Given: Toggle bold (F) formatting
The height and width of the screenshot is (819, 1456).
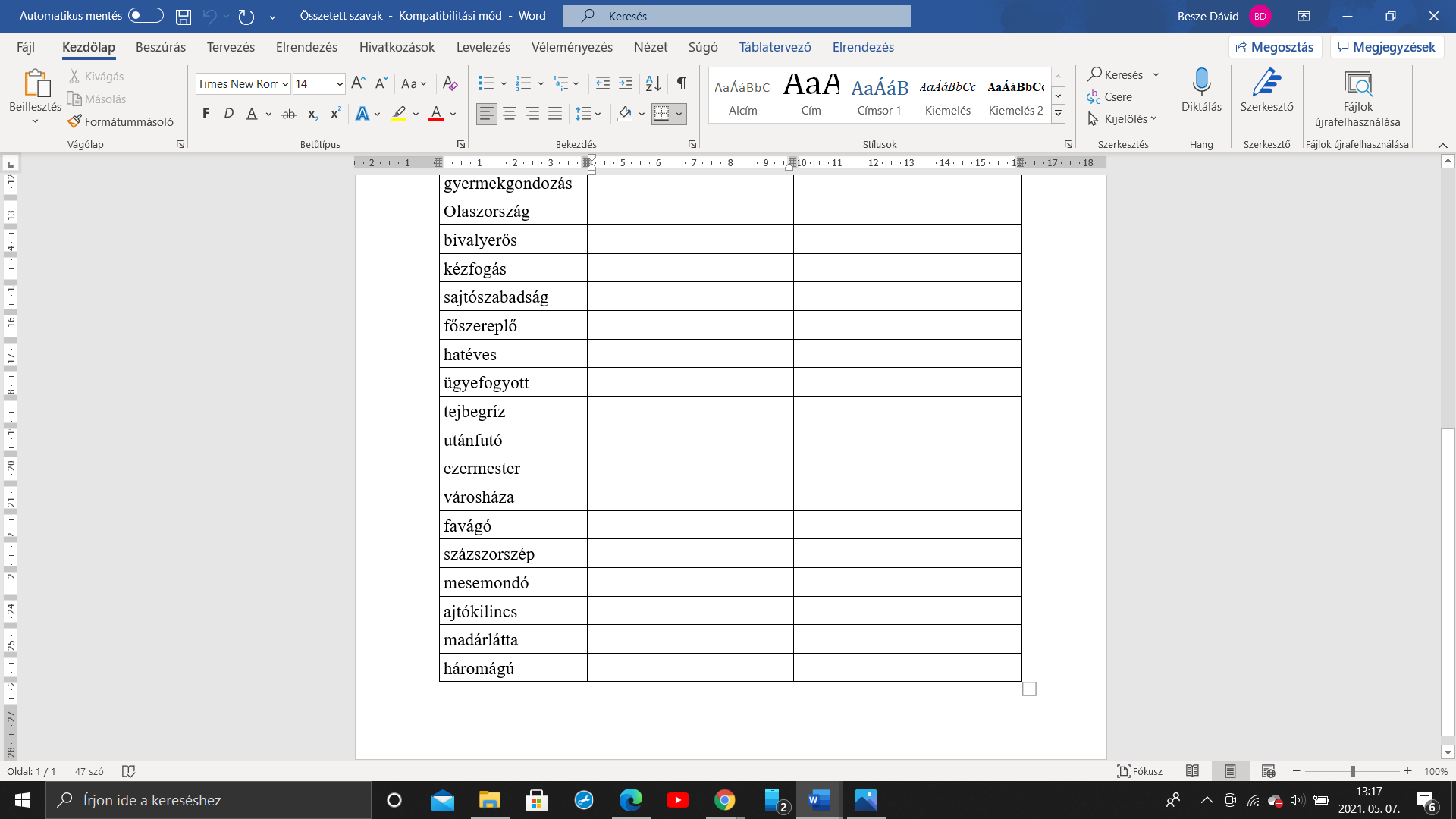Looking at the screenshot, I should point(206,114).
